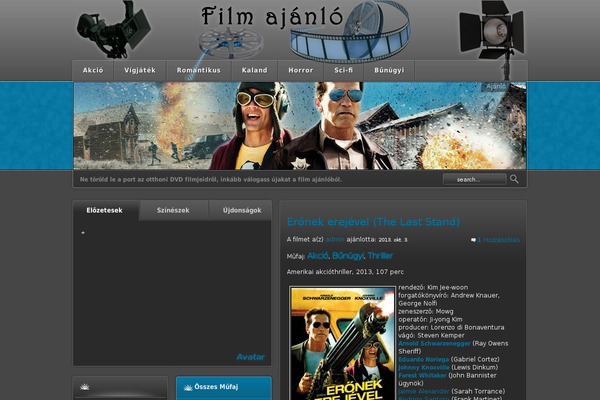
Task: Click 'producer: Lorenzo di Bonaventura' line
Action: click(452, 327)
